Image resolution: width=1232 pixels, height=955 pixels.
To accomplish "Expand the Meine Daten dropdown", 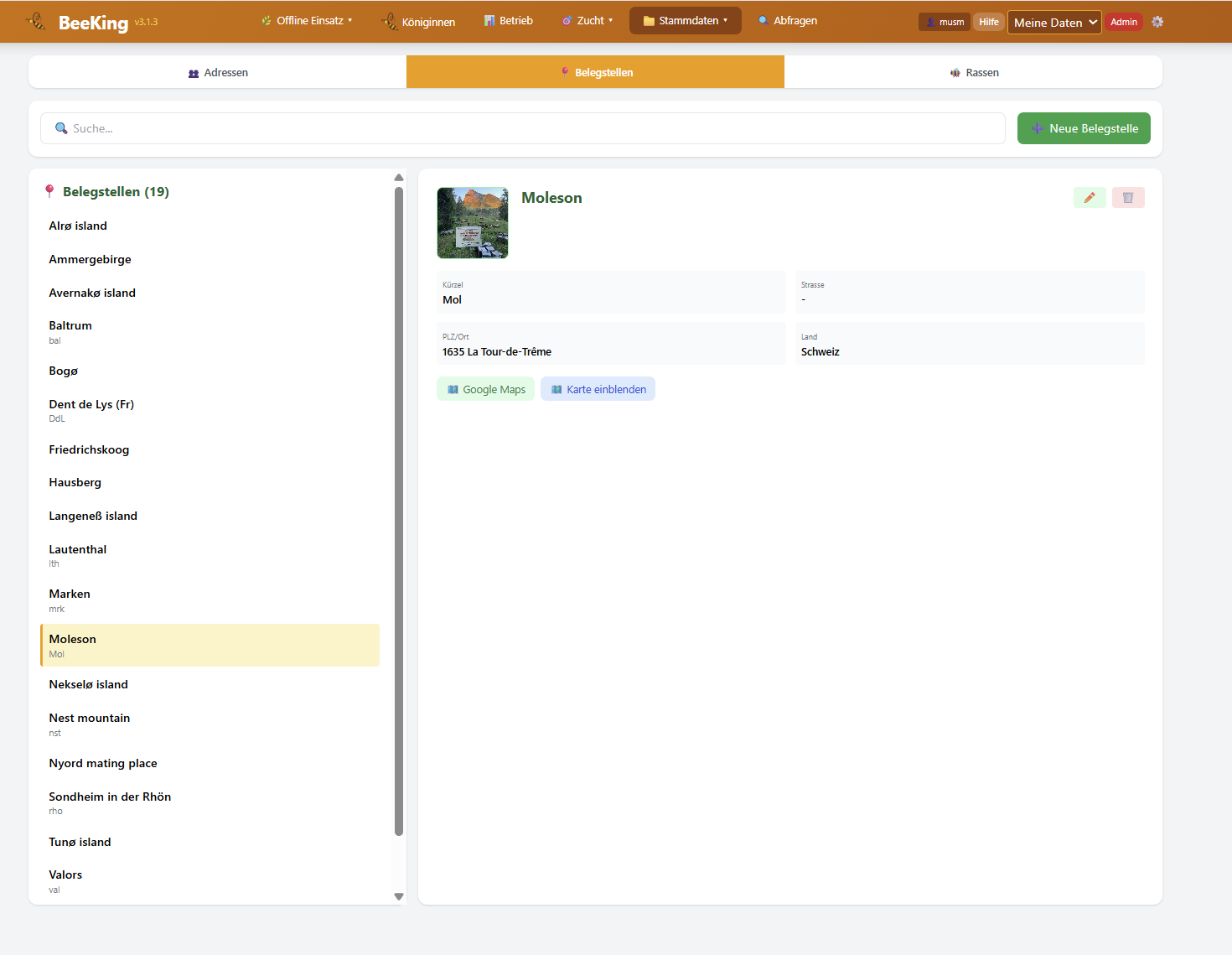I will 1054,23.
